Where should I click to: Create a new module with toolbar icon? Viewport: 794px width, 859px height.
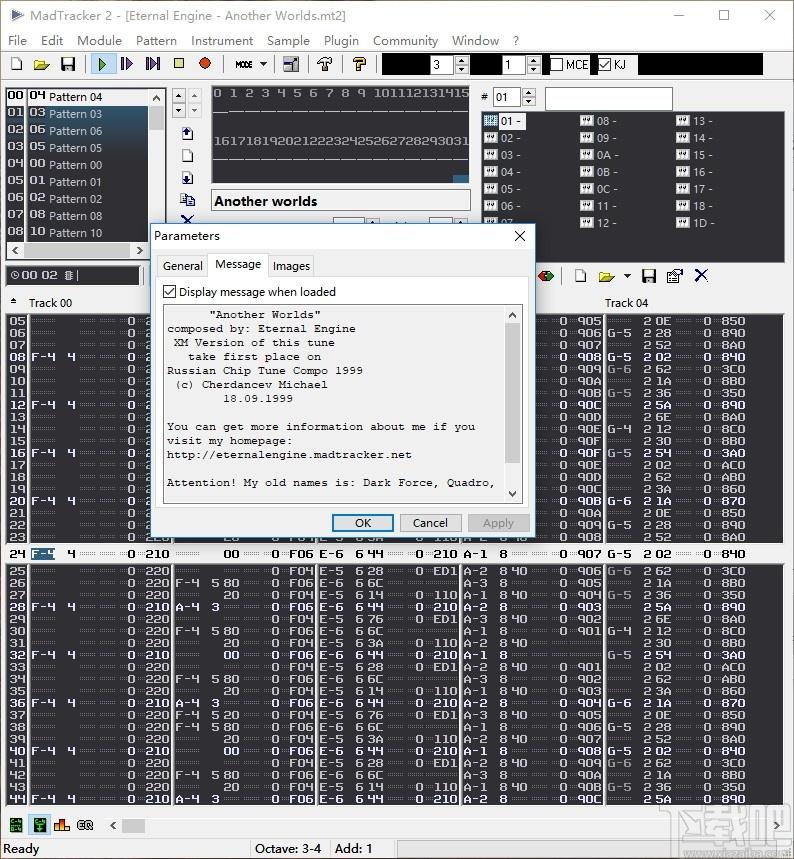pyautogui.click(x=17, y=65)
